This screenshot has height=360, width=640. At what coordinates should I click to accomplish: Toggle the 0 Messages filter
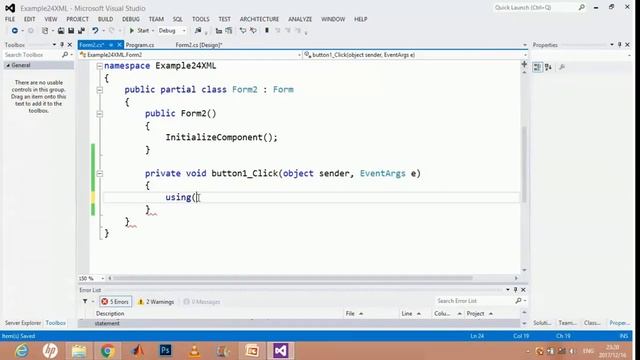[x=202, y=302]
